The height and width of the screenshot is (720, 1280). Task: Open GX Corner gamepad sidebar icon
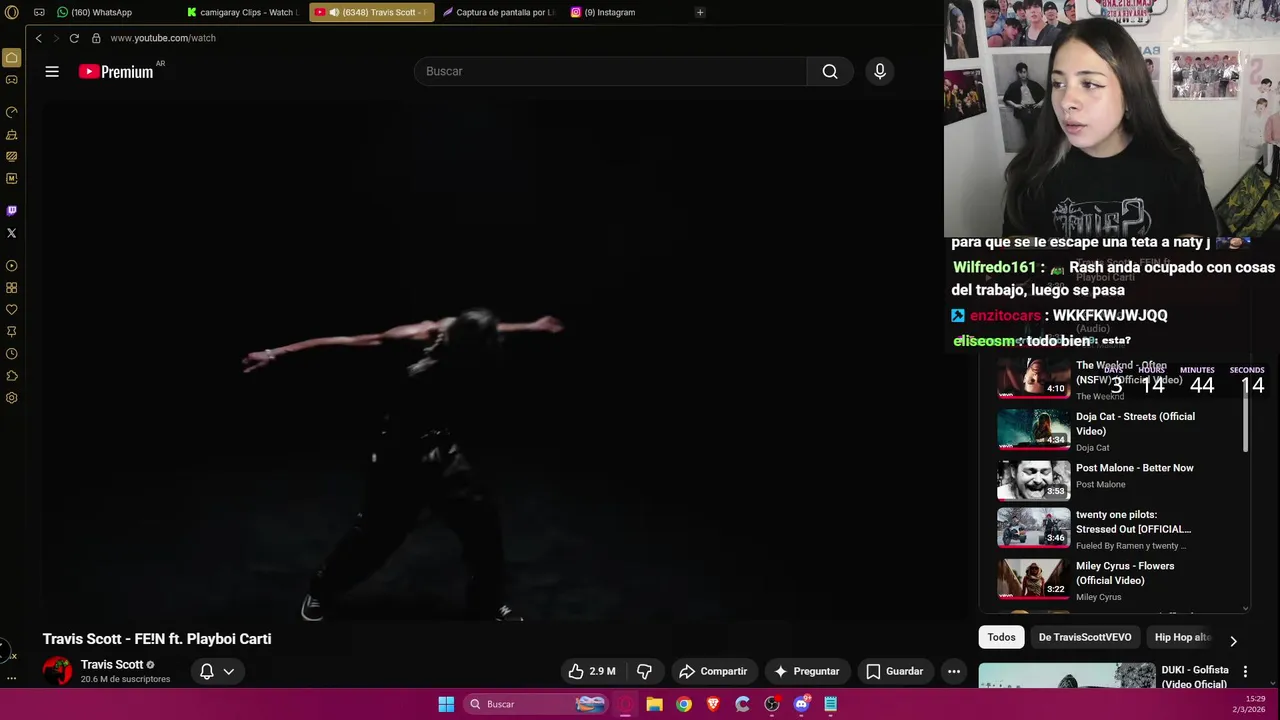[x=12, y=80]
